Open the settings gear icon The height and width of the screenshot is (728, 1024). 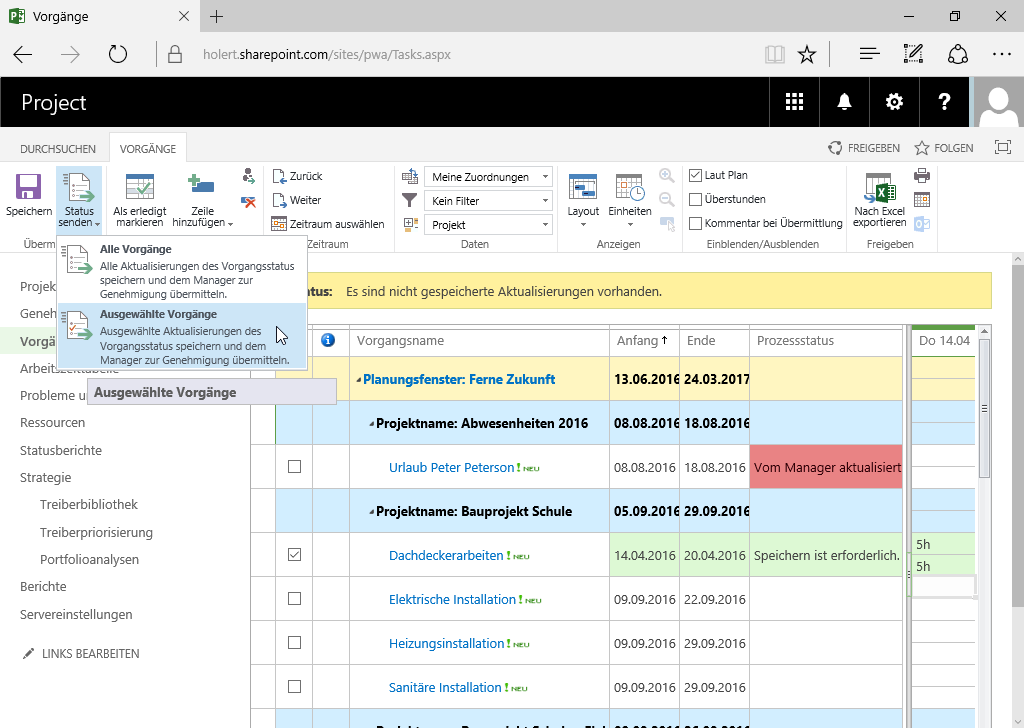pyautogui.click(x=894, y=102)
